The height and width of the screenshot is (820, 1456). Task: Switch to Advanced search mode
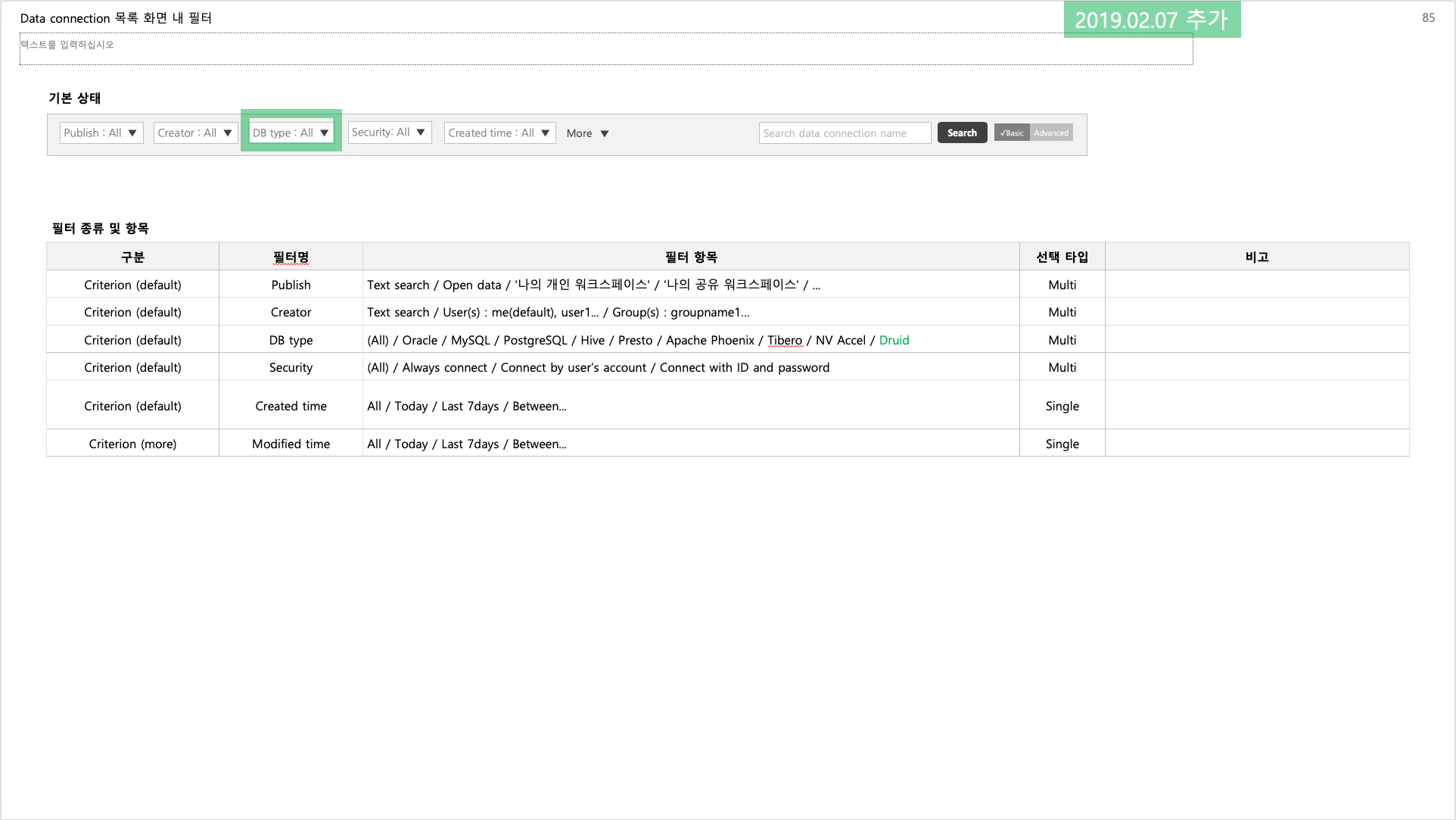pos(1051,133)
